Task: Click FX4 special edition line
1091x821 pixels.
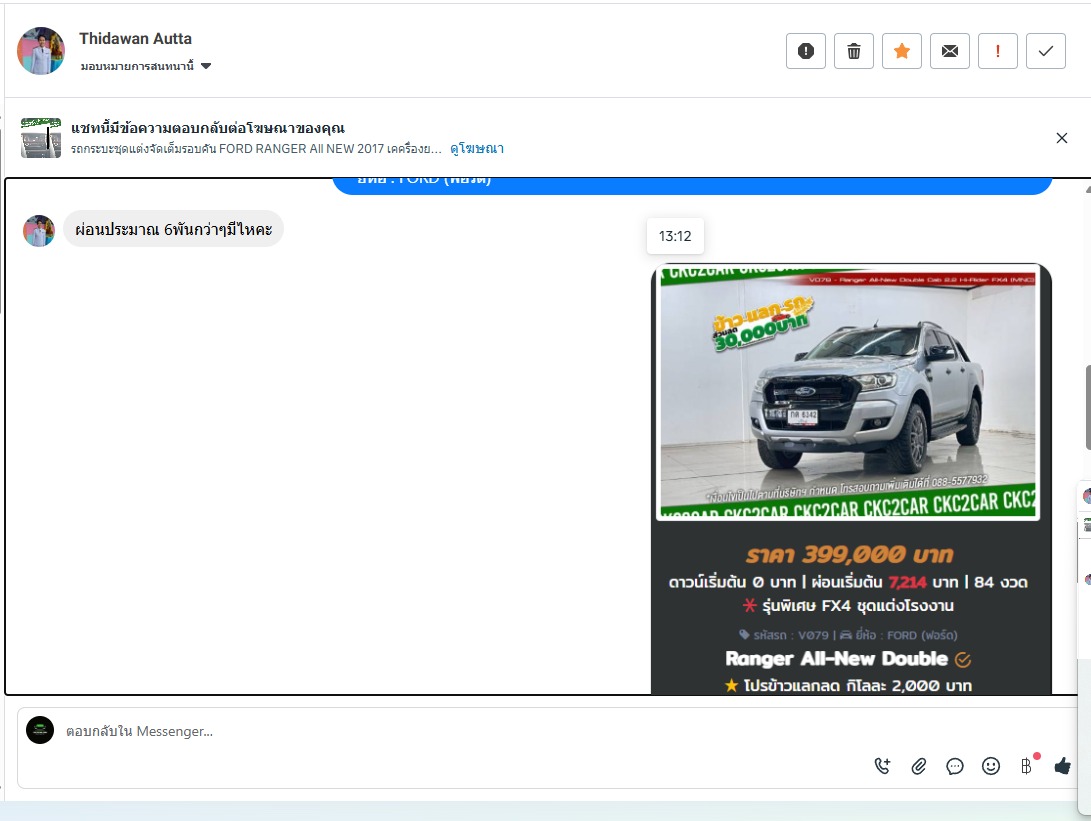Action: click(848, 605)
